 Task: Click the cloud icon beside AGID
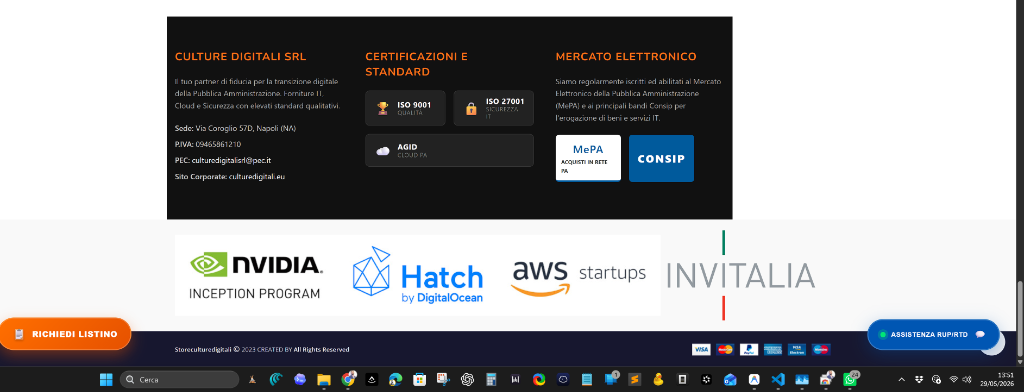[383, 151]
